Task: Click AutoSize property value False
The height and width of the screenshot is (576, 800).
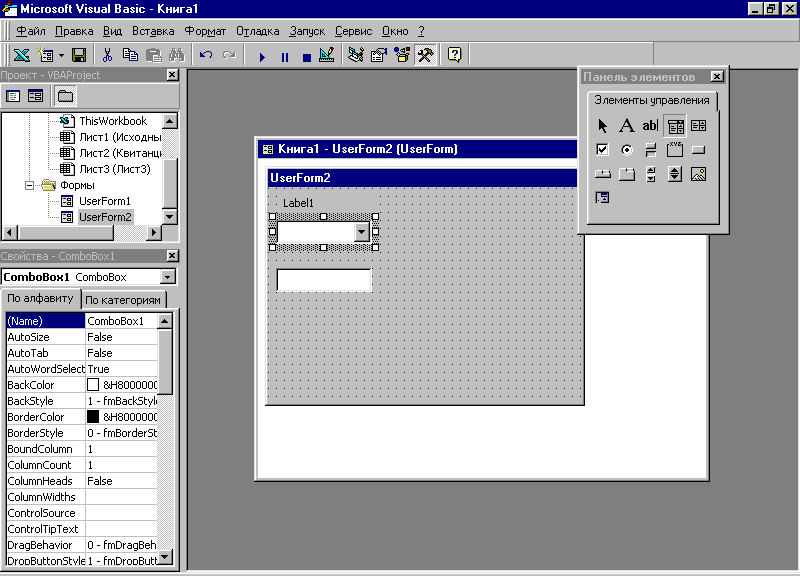Action: click(121, 337)
